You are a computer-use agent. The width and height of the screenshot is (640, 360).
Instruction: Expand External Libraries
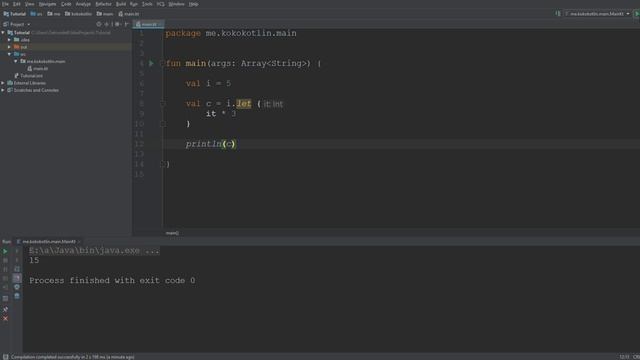coord(3,83)
